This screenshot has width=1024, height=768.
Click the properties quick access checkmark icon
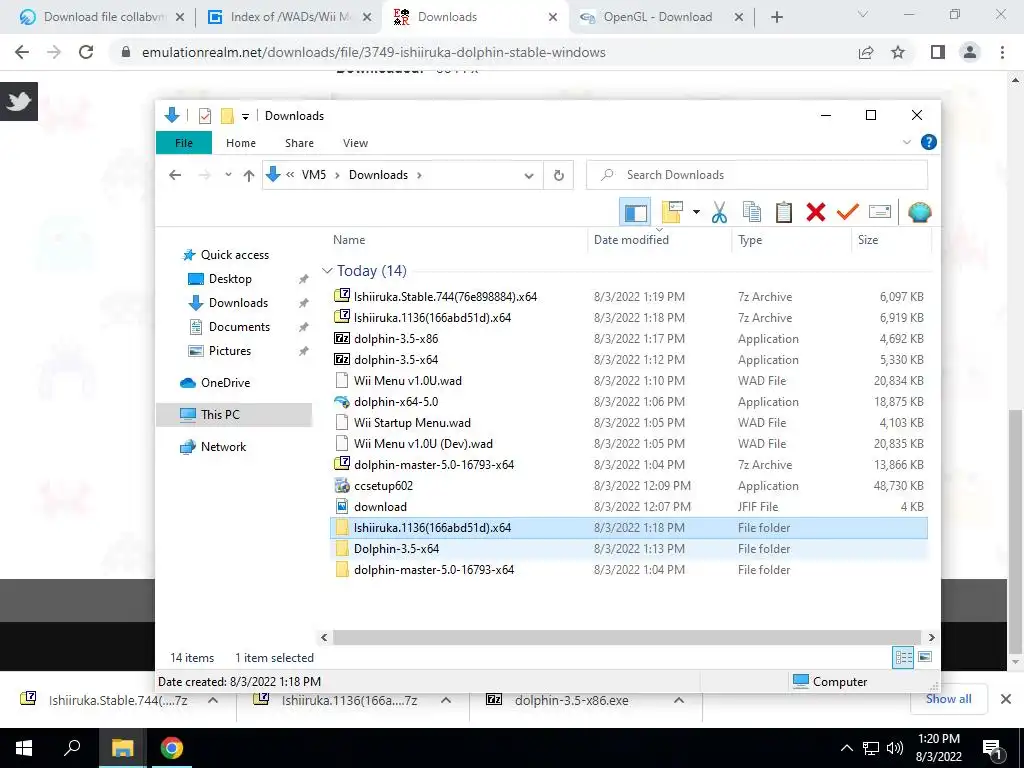pyautogui.click(x=204, y=116)
